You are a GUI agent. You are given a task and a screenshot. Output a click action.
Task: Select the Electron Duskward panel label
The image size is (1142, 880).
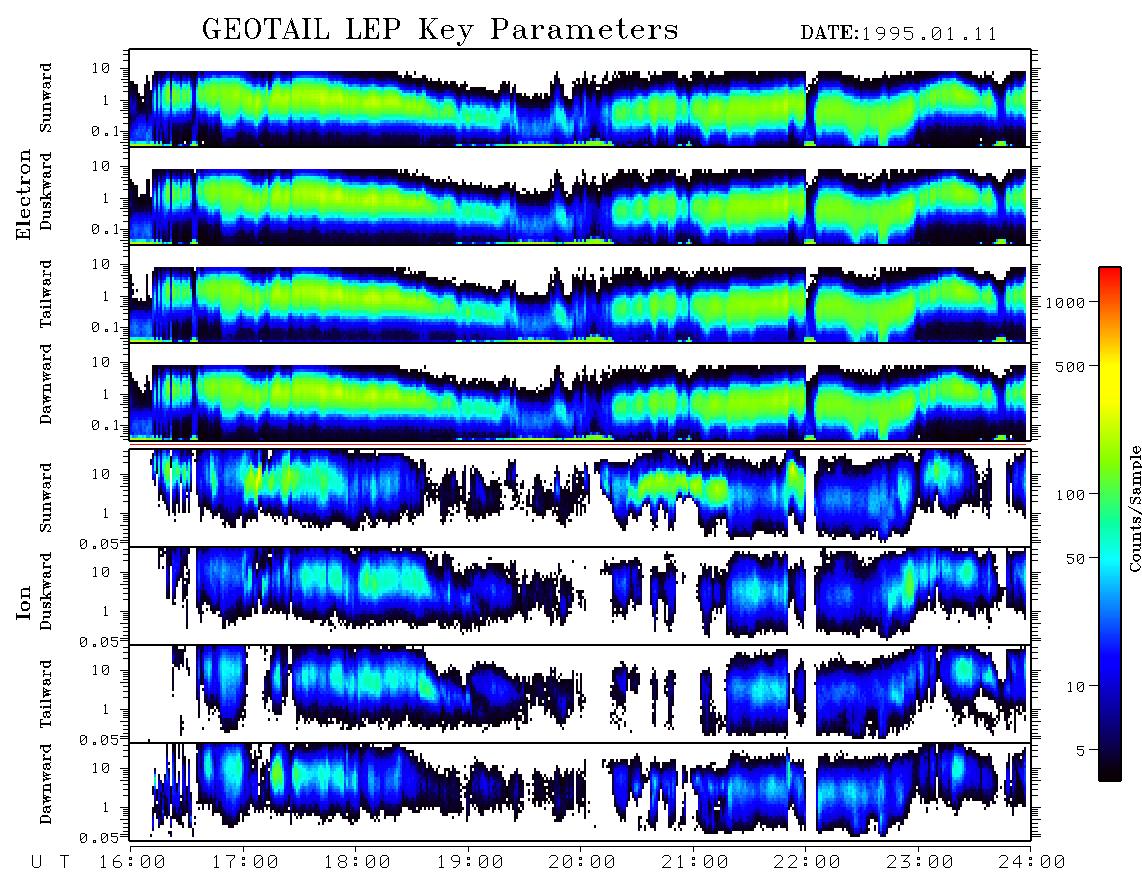(46, 191)
